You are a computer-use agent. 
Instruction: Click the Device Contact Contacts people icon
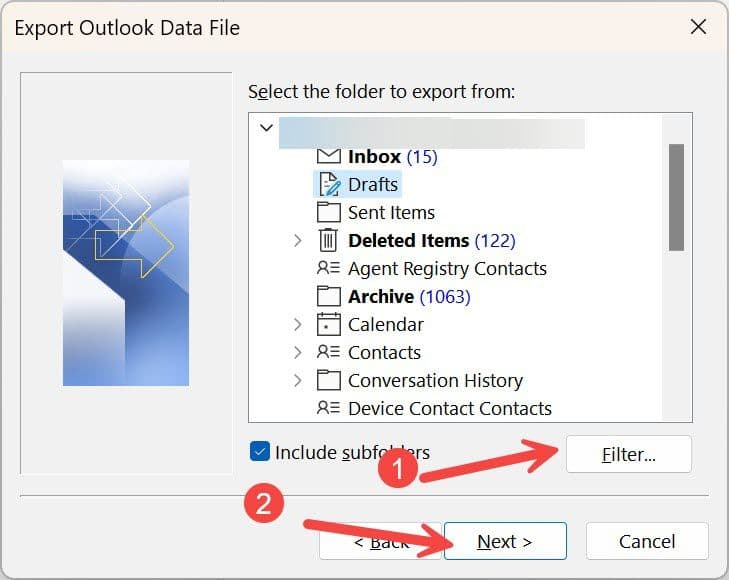[328, 408]
